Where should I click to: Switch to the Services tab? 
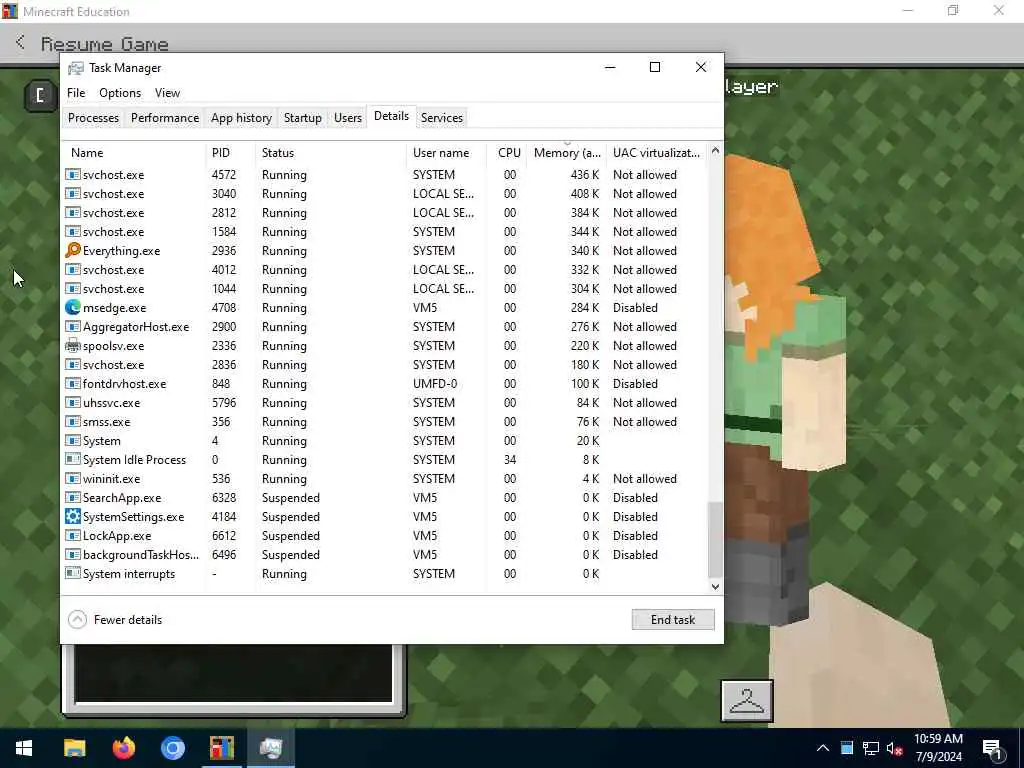pos(441,118)
